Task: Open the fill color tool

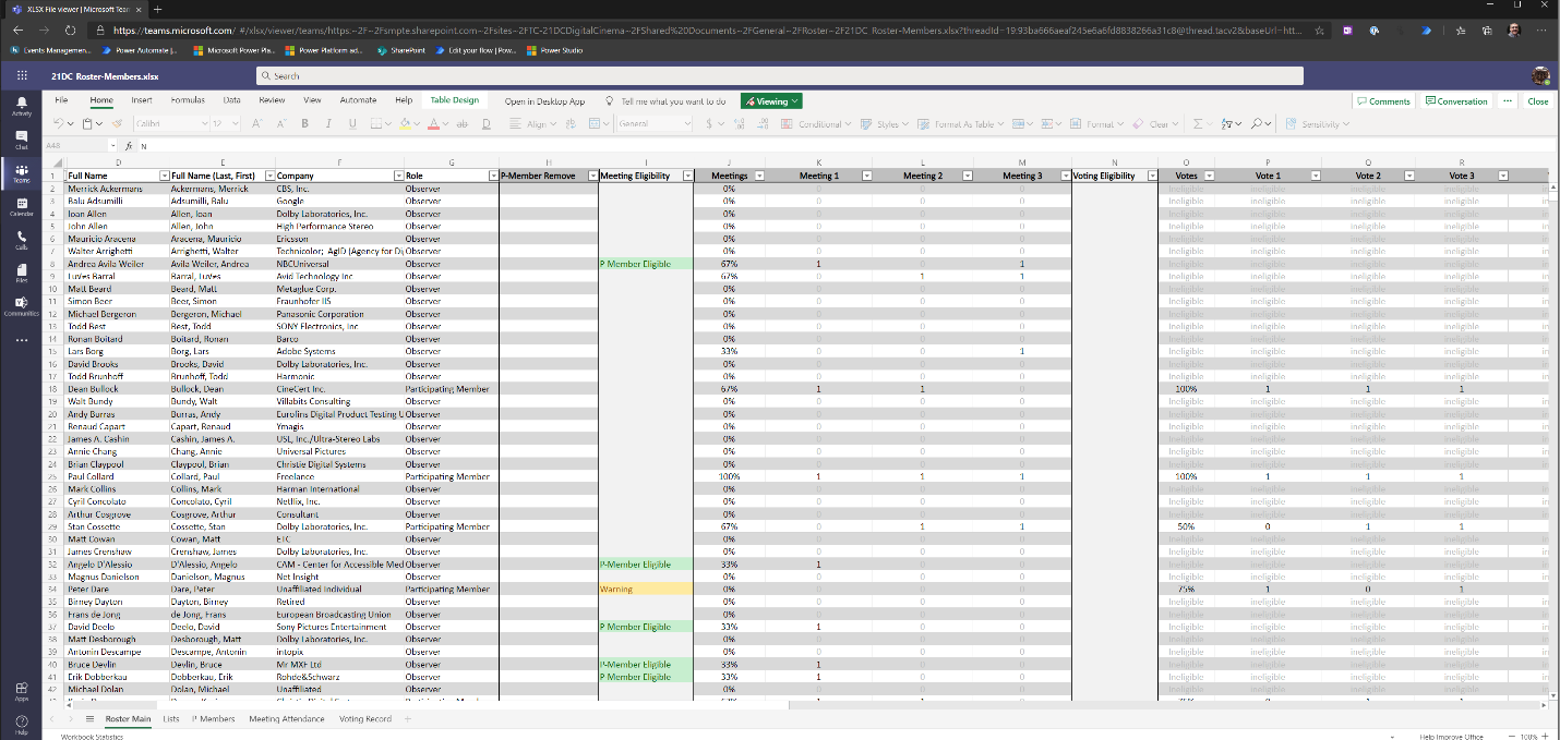Action: coord(404,124)
